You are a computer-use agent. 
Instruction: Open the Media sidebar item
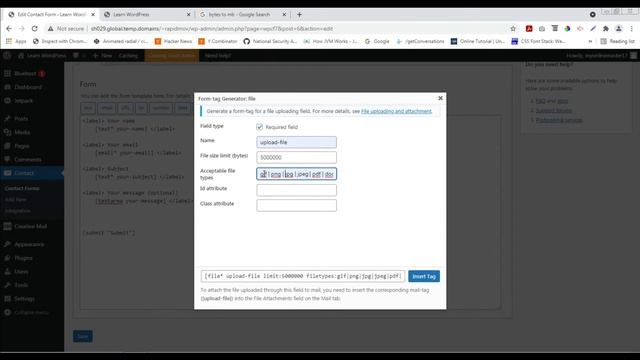[x=22, y=132]
